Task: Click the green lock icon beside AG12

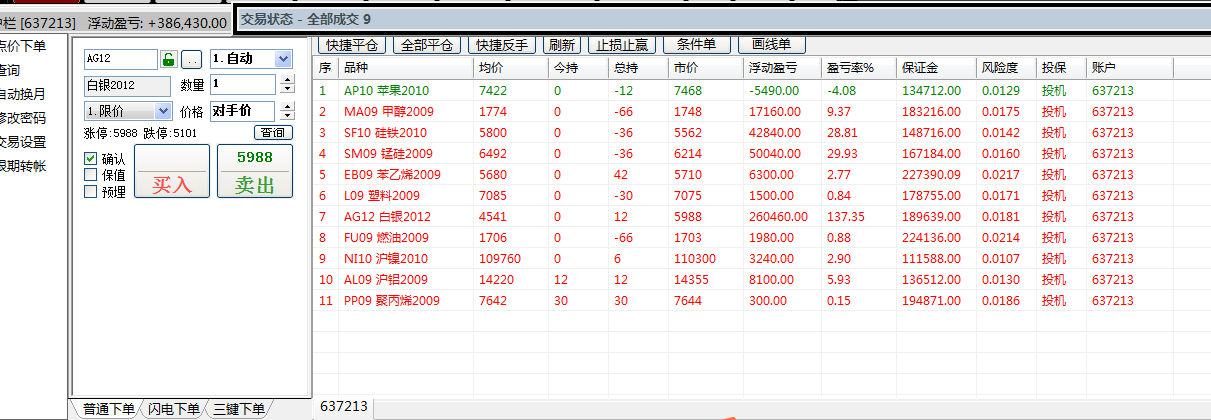Action: (x=169, y=60)
